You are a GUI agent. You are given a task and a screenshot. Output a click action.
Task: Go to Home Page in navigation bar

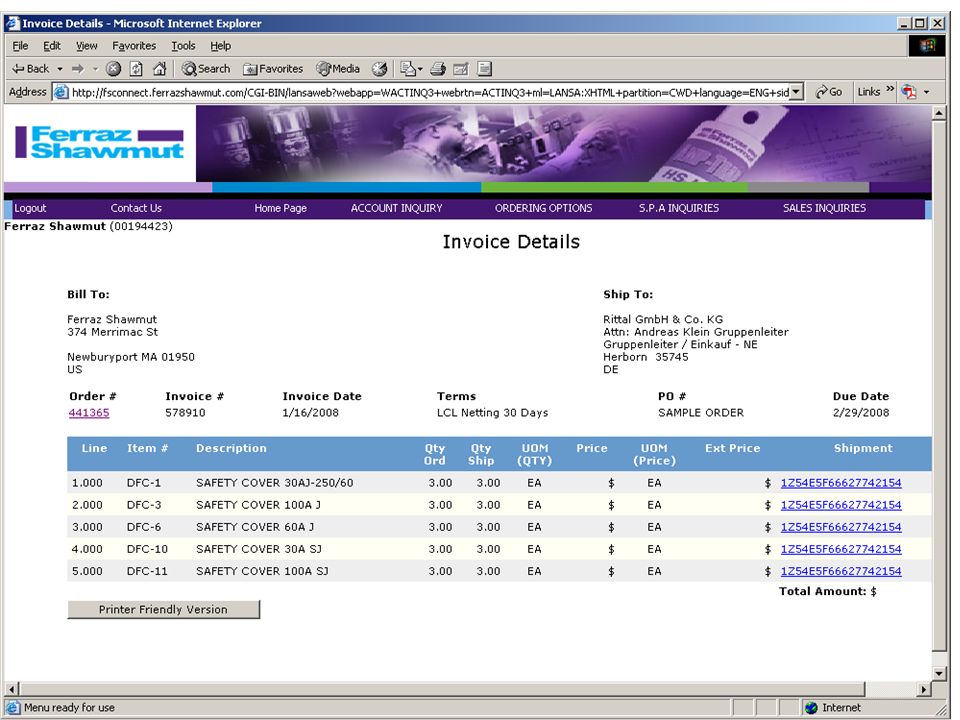click(280, 208)
